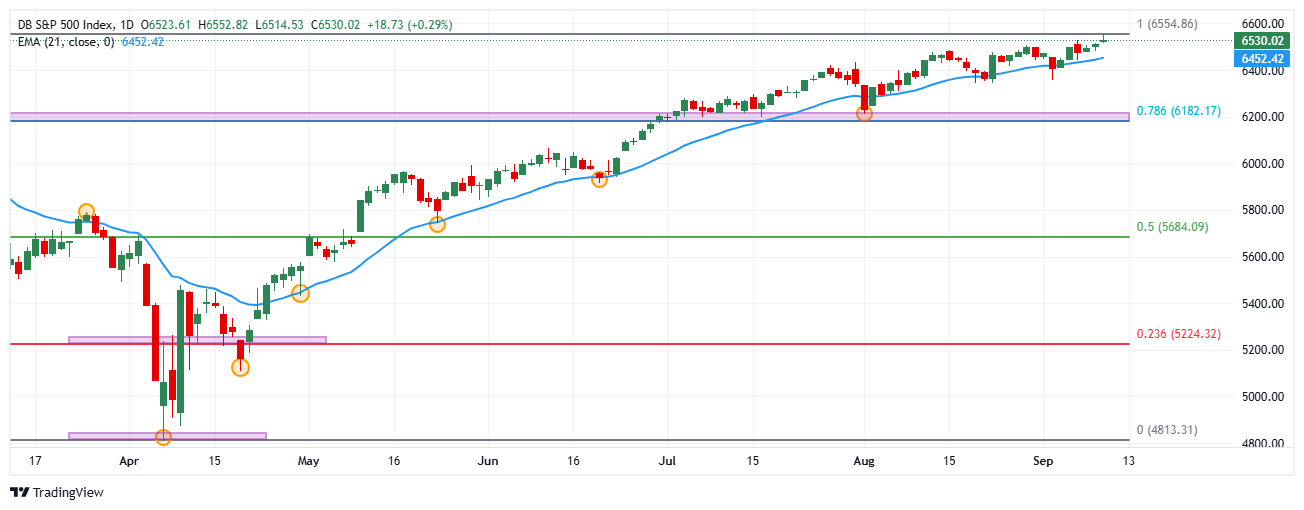Viewport: 1304px width, 510px height.
Task: Click date label 17 before Apr
Action: coord(37,462)
